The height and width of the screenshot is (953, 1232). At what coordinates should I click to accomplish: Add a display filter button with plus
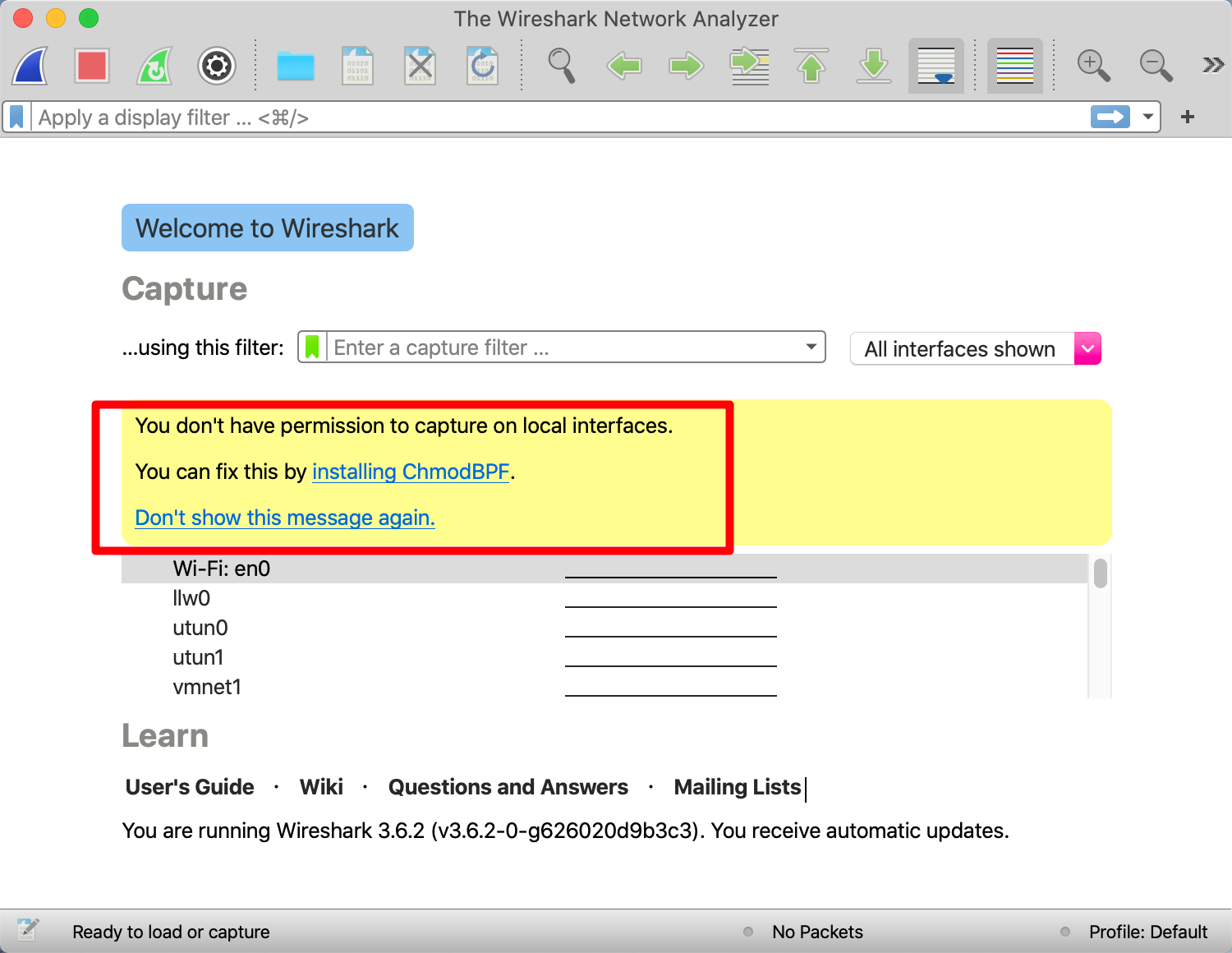tap(1188, 117)
